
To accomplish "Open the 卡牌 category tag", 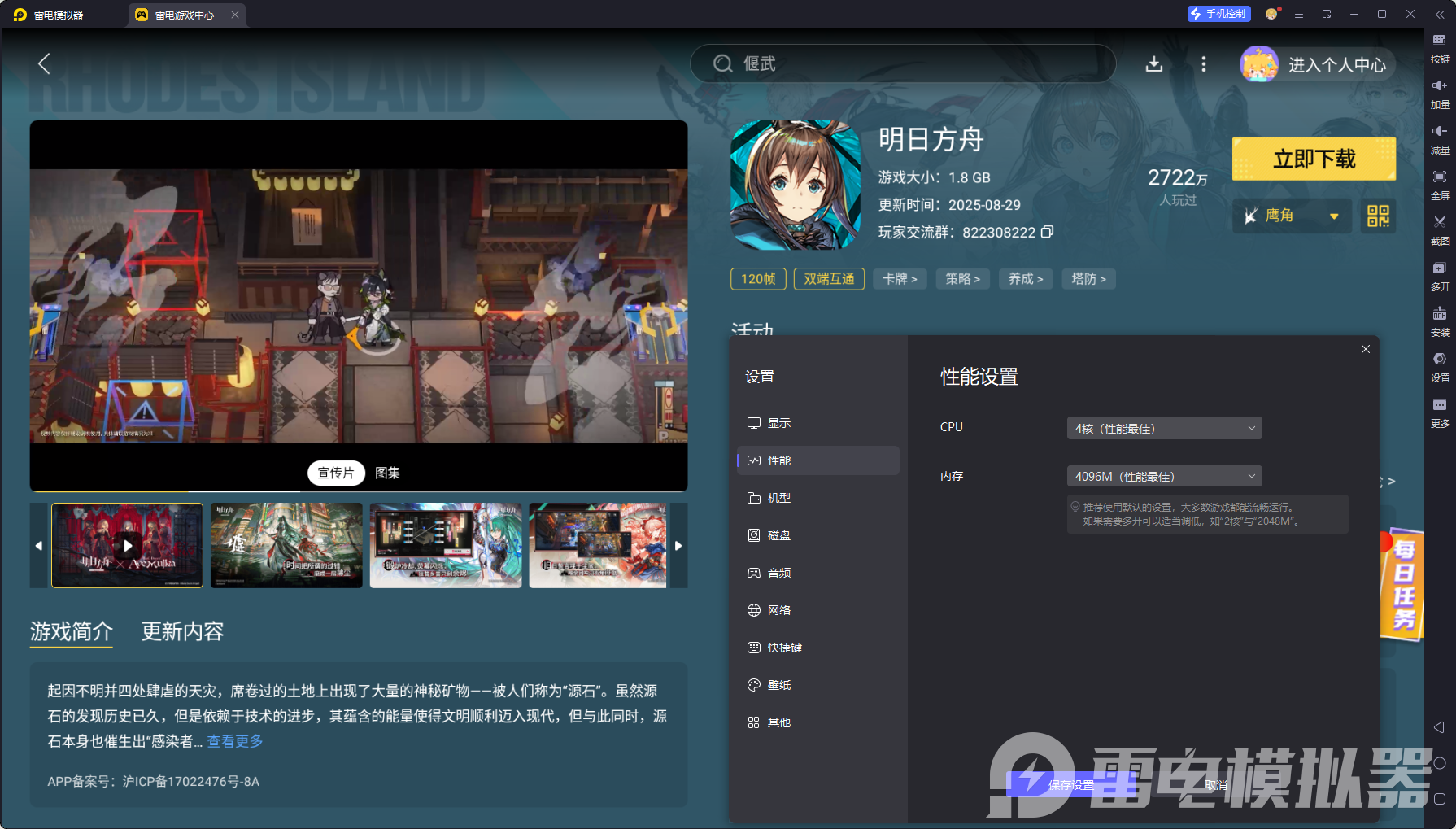I will 900,279.
